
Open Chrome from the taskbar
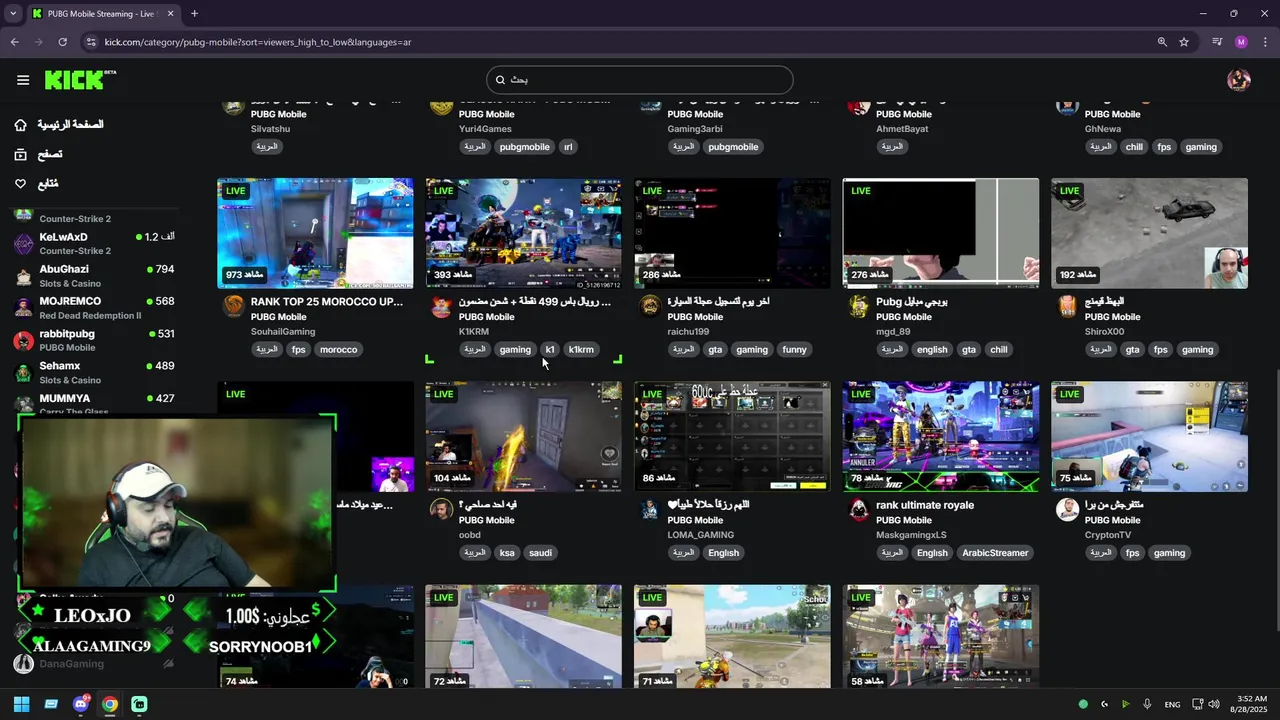(109, 704)
